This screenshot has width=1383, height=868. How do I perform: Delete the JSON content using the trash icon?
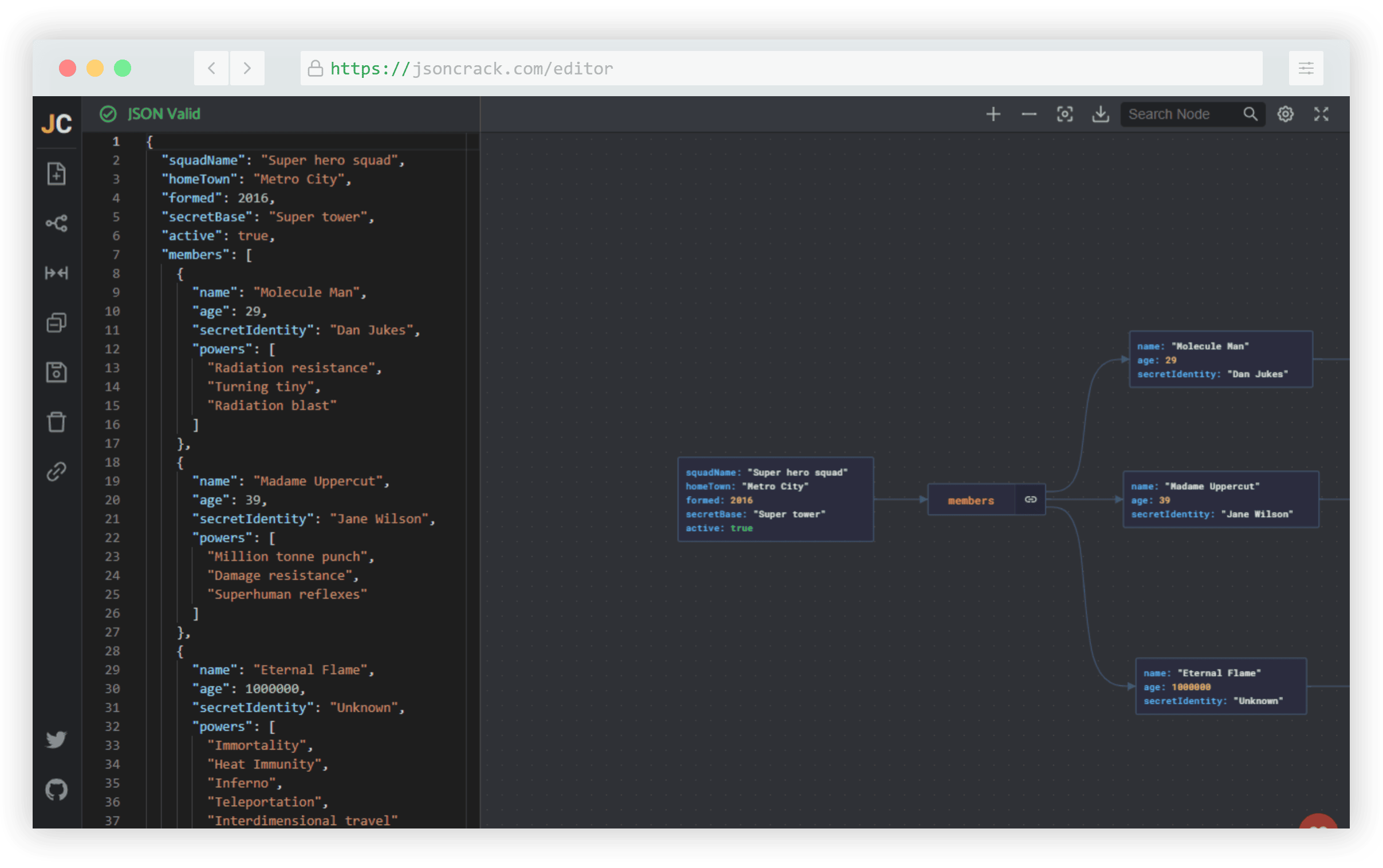coord(56,422)
